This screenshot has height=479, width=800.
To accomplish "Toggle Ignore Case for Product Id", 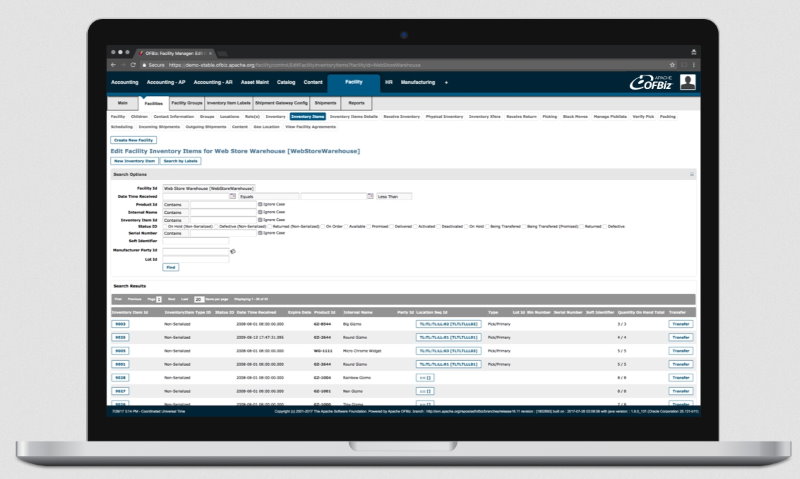I will pos(260,204).
